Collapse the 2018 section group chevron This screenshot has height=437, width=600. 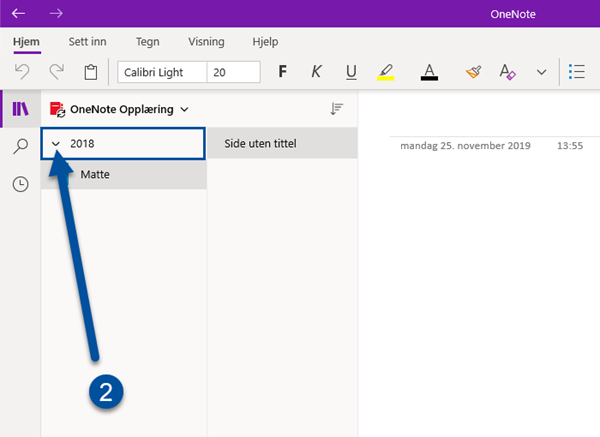point(56,144)
